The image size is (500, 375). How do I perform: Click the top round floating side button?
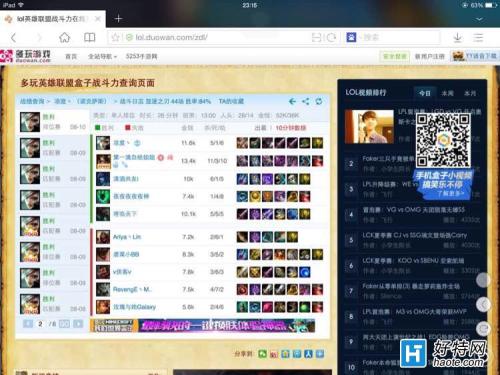coord(483,280)
